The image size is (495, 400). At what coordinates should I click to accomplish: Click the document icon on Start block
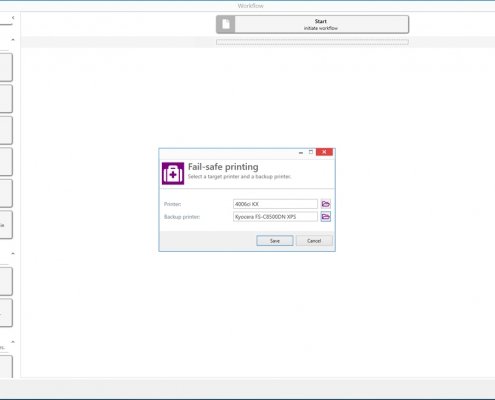pyautogui.click(x=226, y=24)
